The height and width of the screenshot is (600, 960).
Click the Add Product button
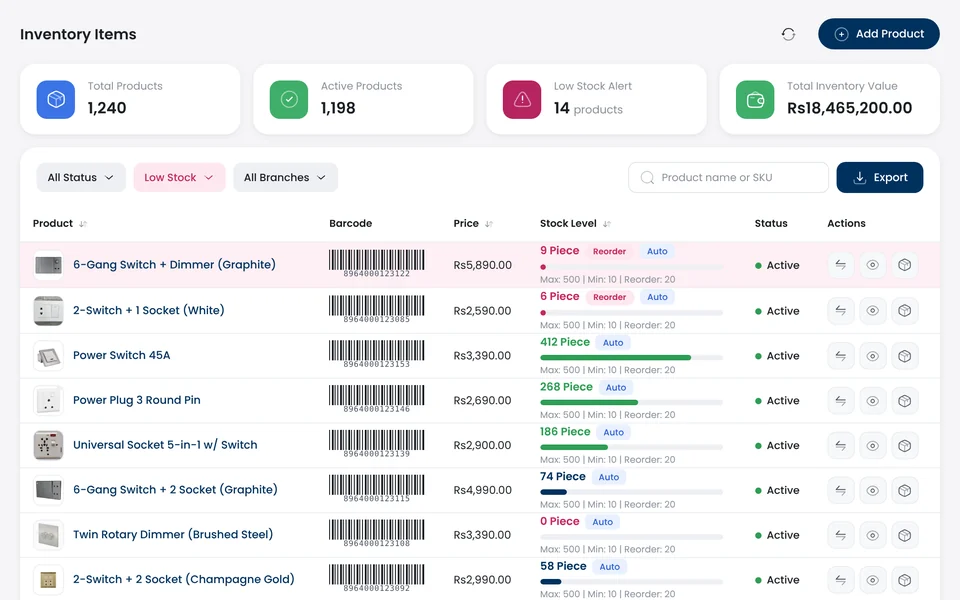point(879,34)
